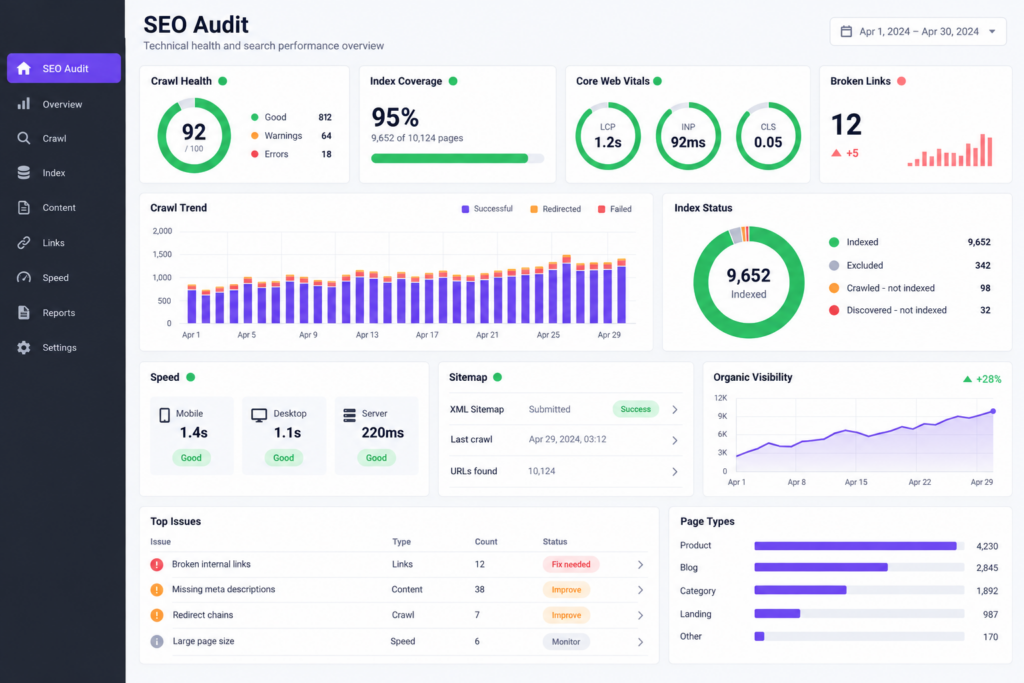Expand the XML Sitemap row chevron
This screenshot has width=1024, height=683.
tap(675, 409)
